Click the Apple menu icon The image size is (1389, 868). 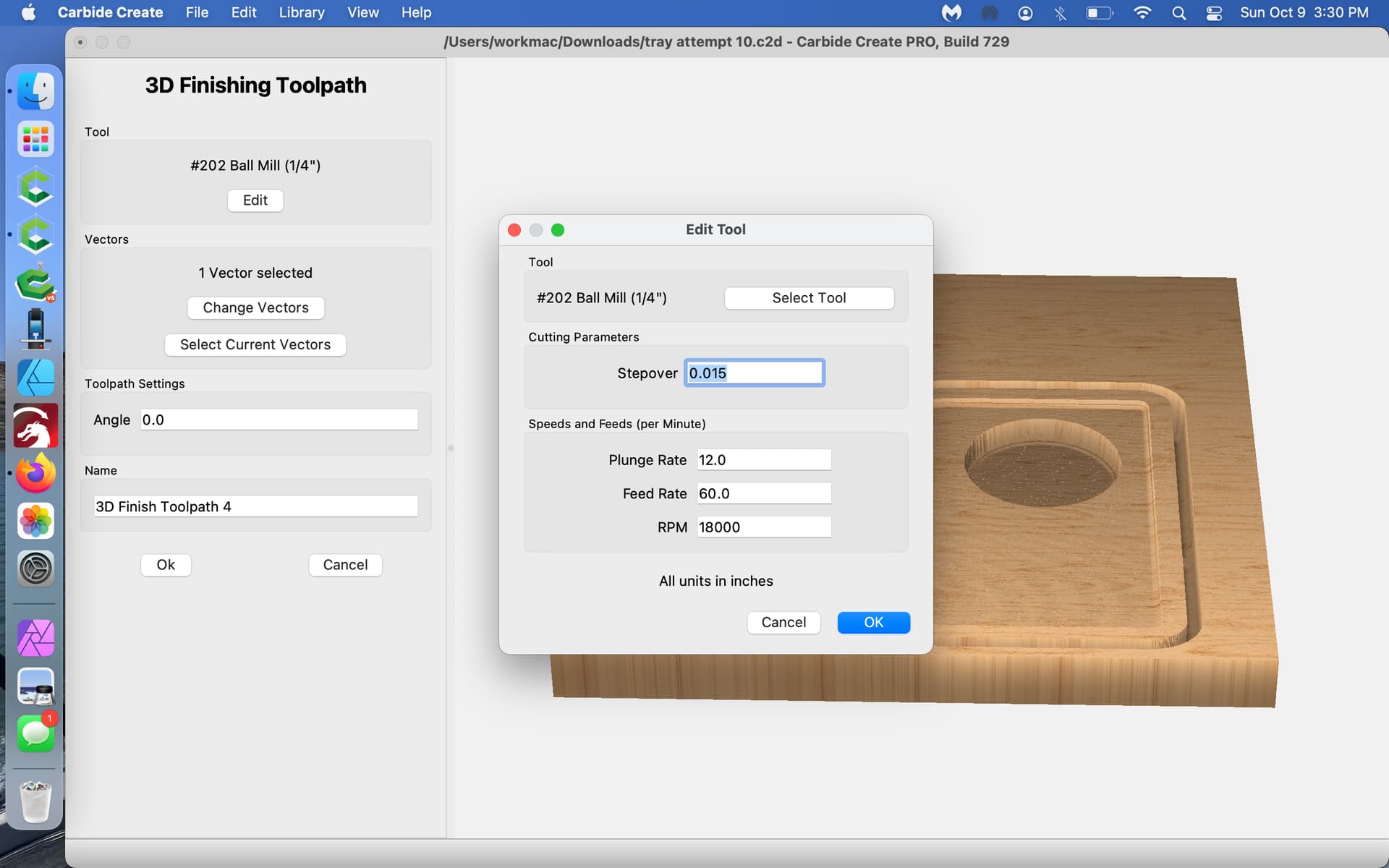28,12
